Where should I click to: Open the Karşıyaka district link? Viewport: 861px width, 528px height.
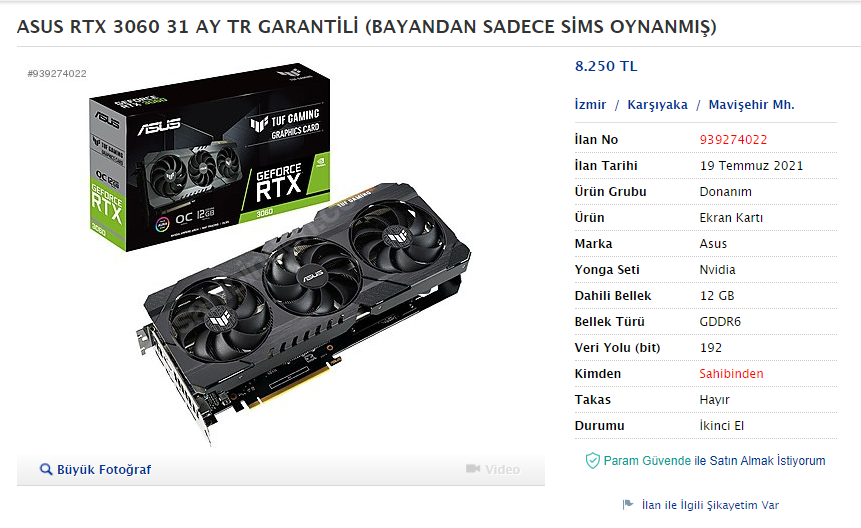657,105
